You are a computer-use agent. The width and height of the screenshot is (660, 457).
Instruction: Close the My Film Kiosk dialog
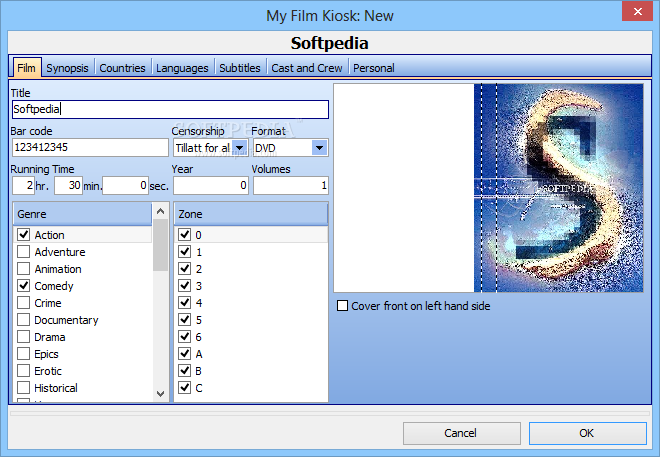637,11
